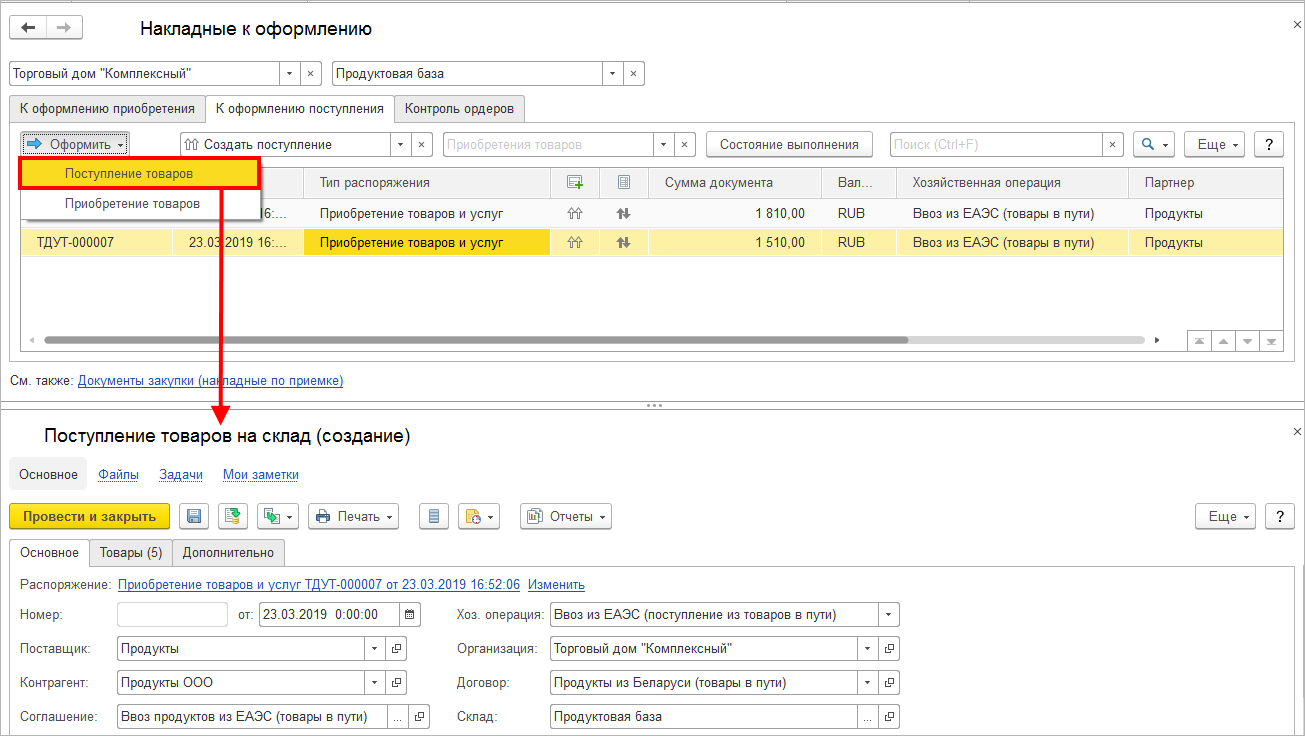Open the Еще menu in the top window
The image size is (1305, 736).
pos(1214,144)
